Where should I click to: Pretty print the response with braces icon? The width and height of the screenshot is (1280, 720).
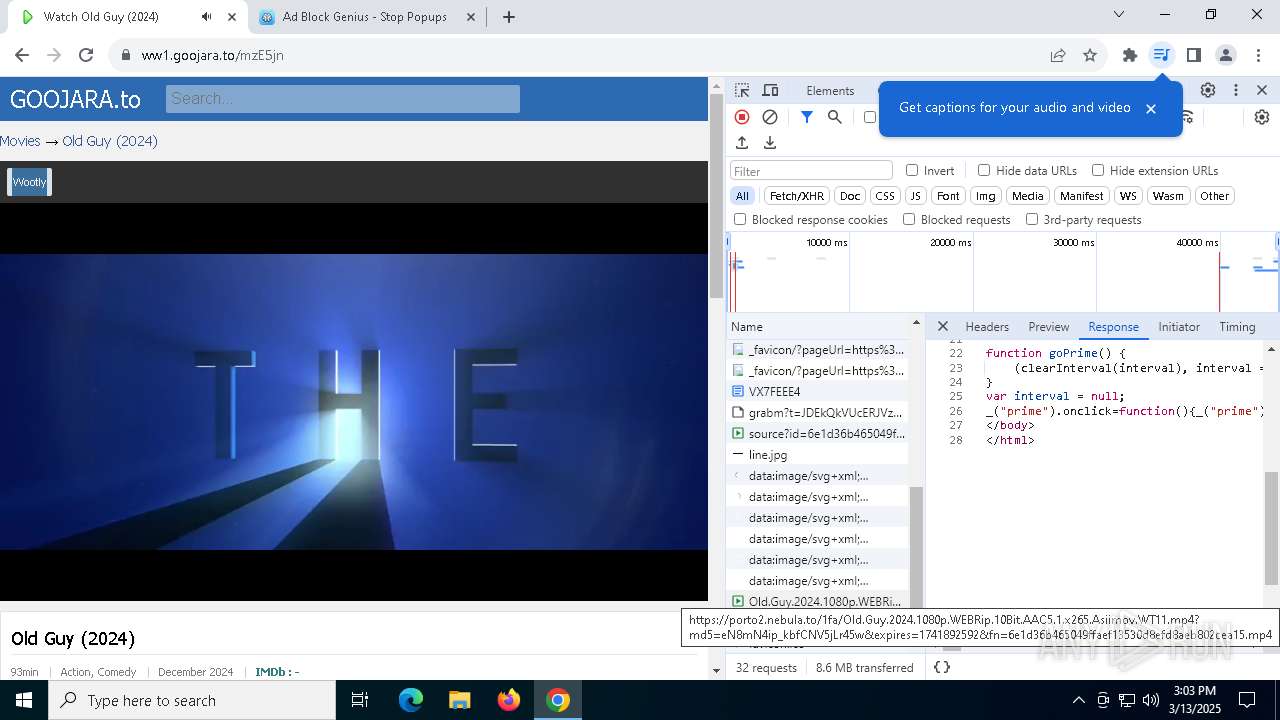(x=941, y=667)
